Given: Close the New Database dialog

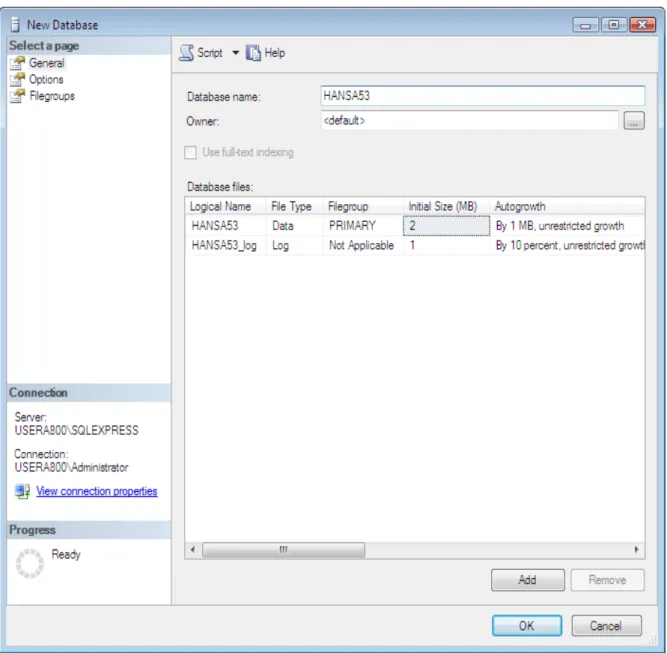Looking at the screenshot, I should click(x=642, y=25).
